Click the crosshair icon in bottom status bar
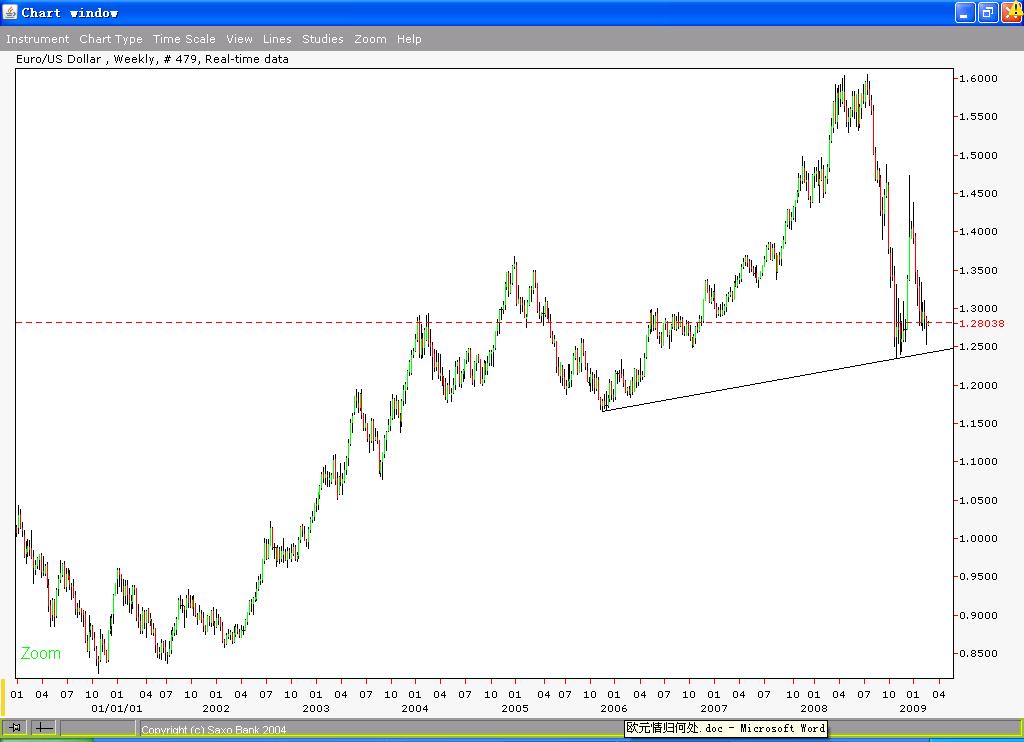Screen dimensions: 1024x742 point(44,727)
